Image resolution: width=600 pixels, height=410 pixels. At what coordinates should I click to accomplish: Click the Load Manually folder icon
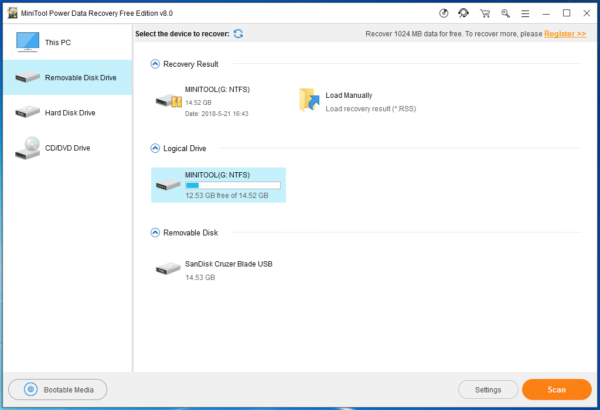[309, 100]
